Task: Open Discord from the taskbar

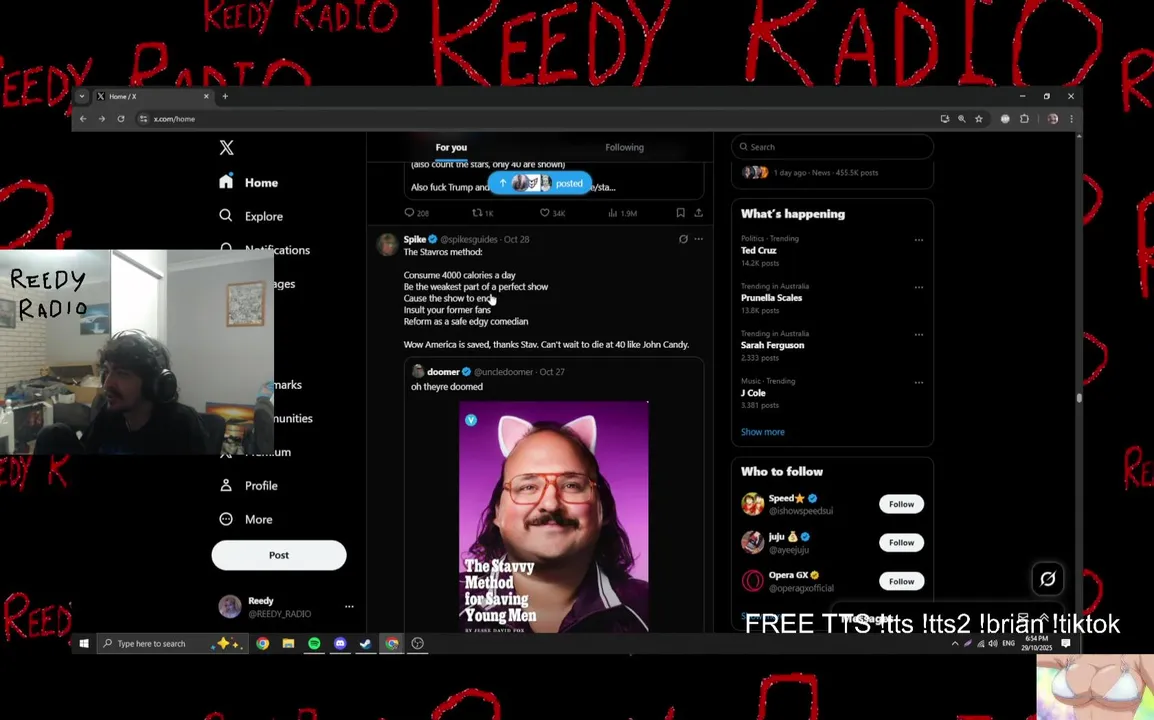Action: [x=340, y=643]
